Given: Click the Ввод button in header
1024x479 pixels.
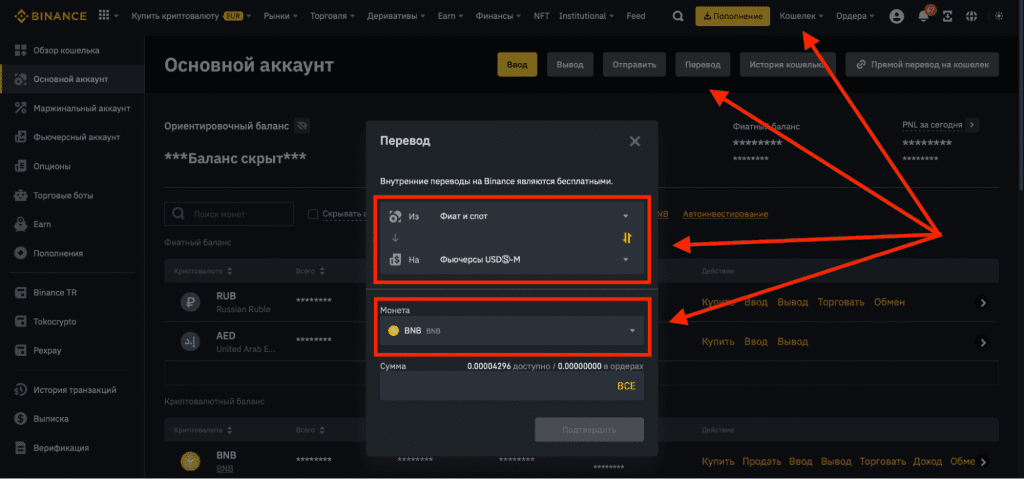Looking at the screenshot, I should (x=517, y=65).
